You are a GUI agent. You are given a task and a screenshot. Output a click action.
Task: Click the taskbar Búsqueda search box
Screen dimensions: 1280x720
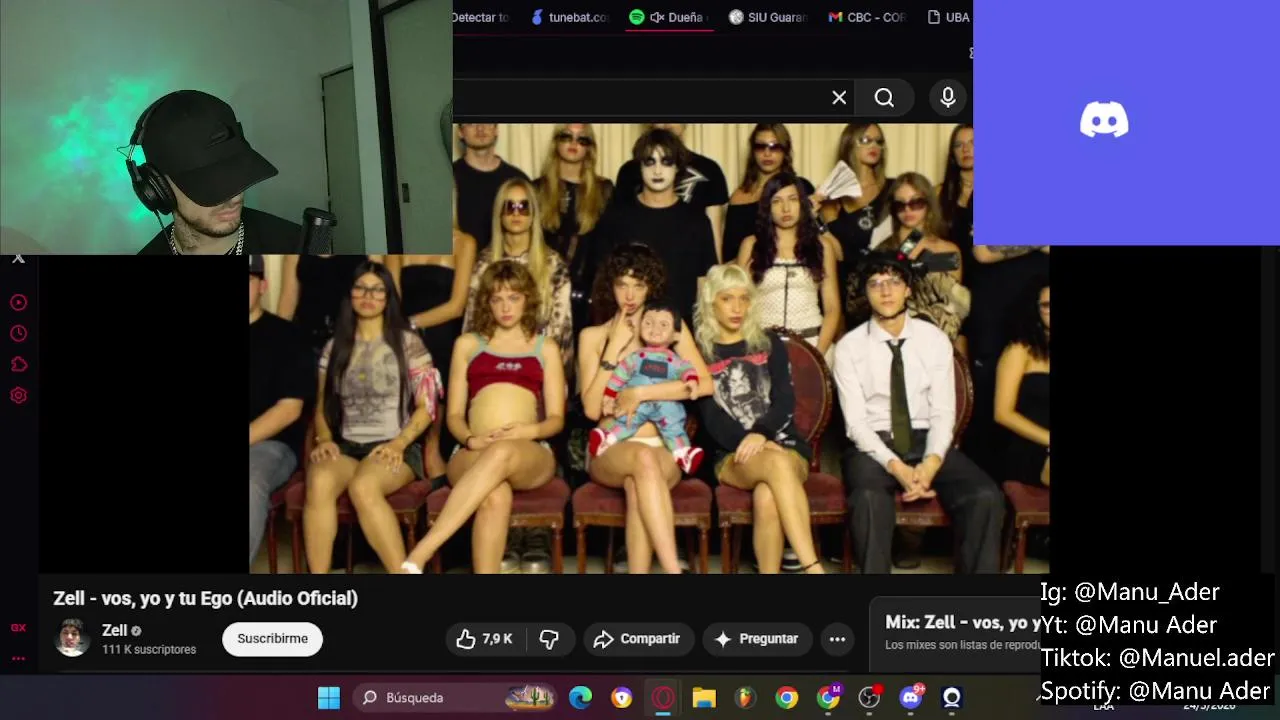click(457, 697)
